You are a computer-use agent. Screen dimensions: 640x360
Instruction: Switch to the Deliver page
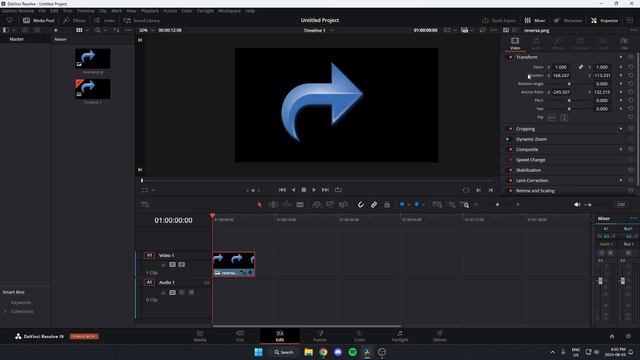[440, 336]
